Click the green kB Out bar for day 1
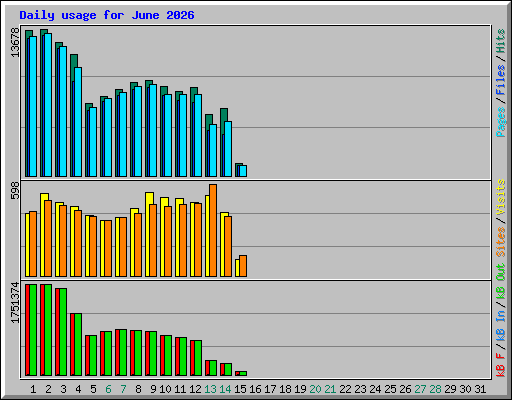This screenshot has height=400, width=512. pos(33,330)
